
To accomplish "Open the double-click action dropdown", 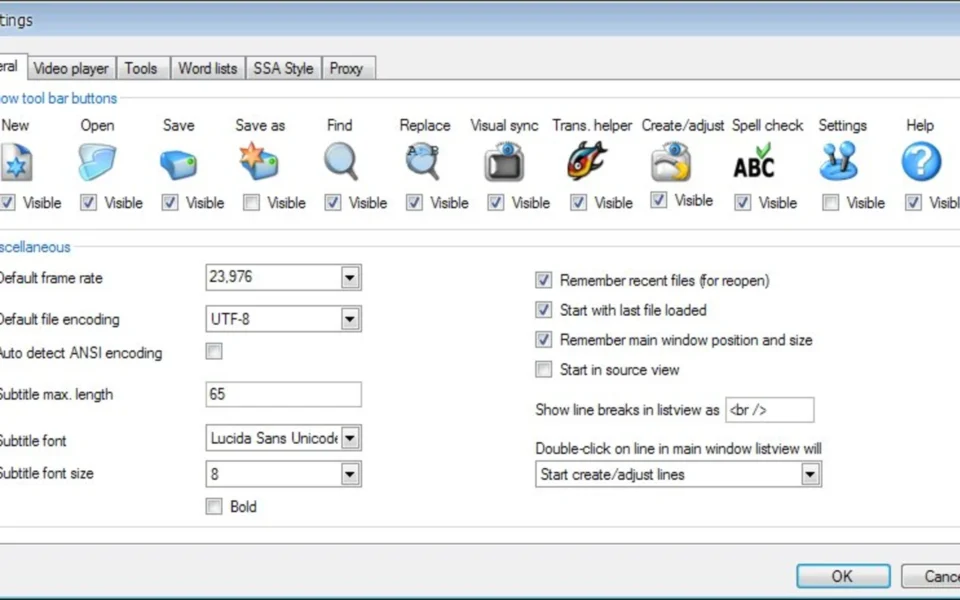I will (810, 474).
